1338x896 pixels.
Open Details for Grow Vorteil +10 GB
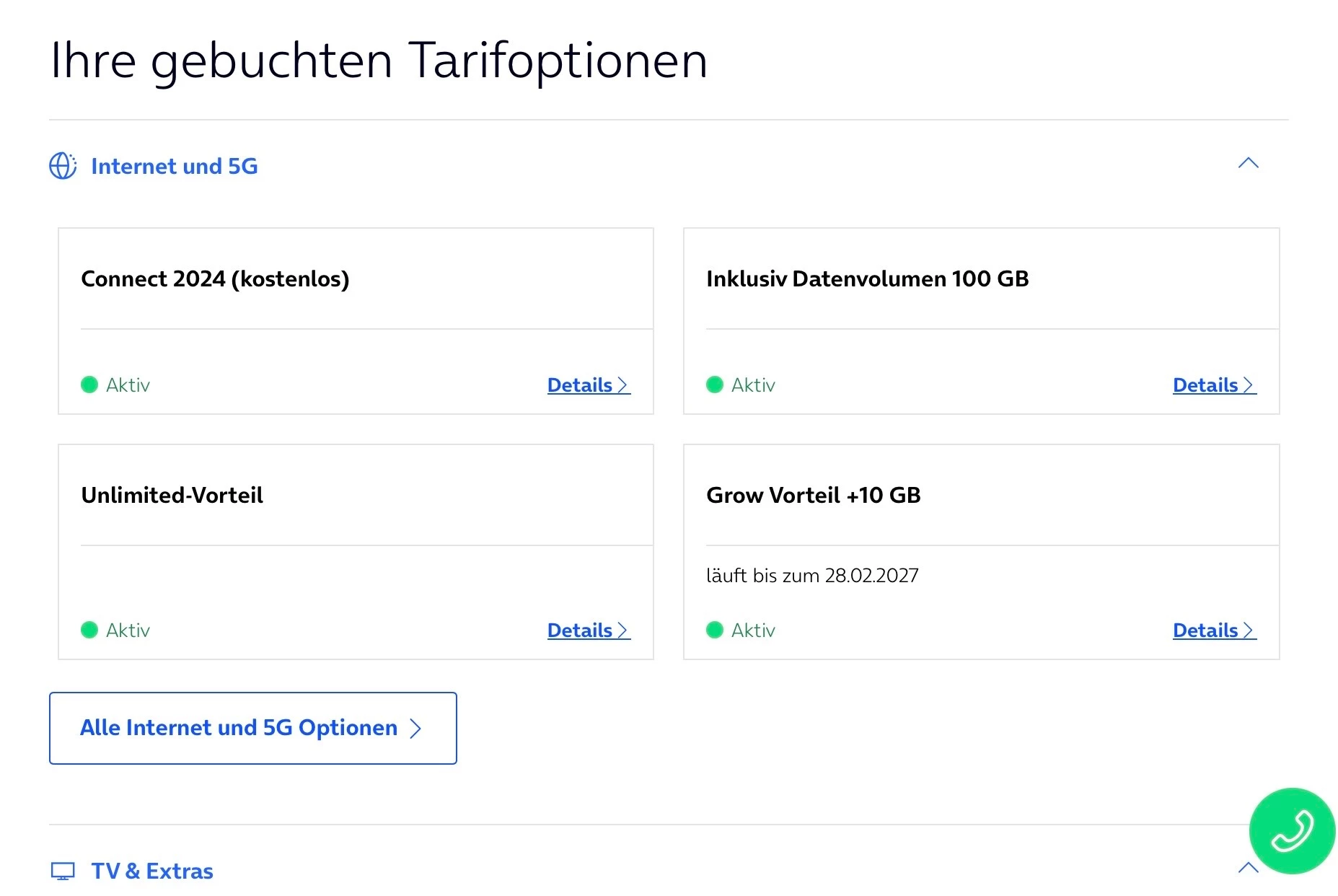[1214, 631]
